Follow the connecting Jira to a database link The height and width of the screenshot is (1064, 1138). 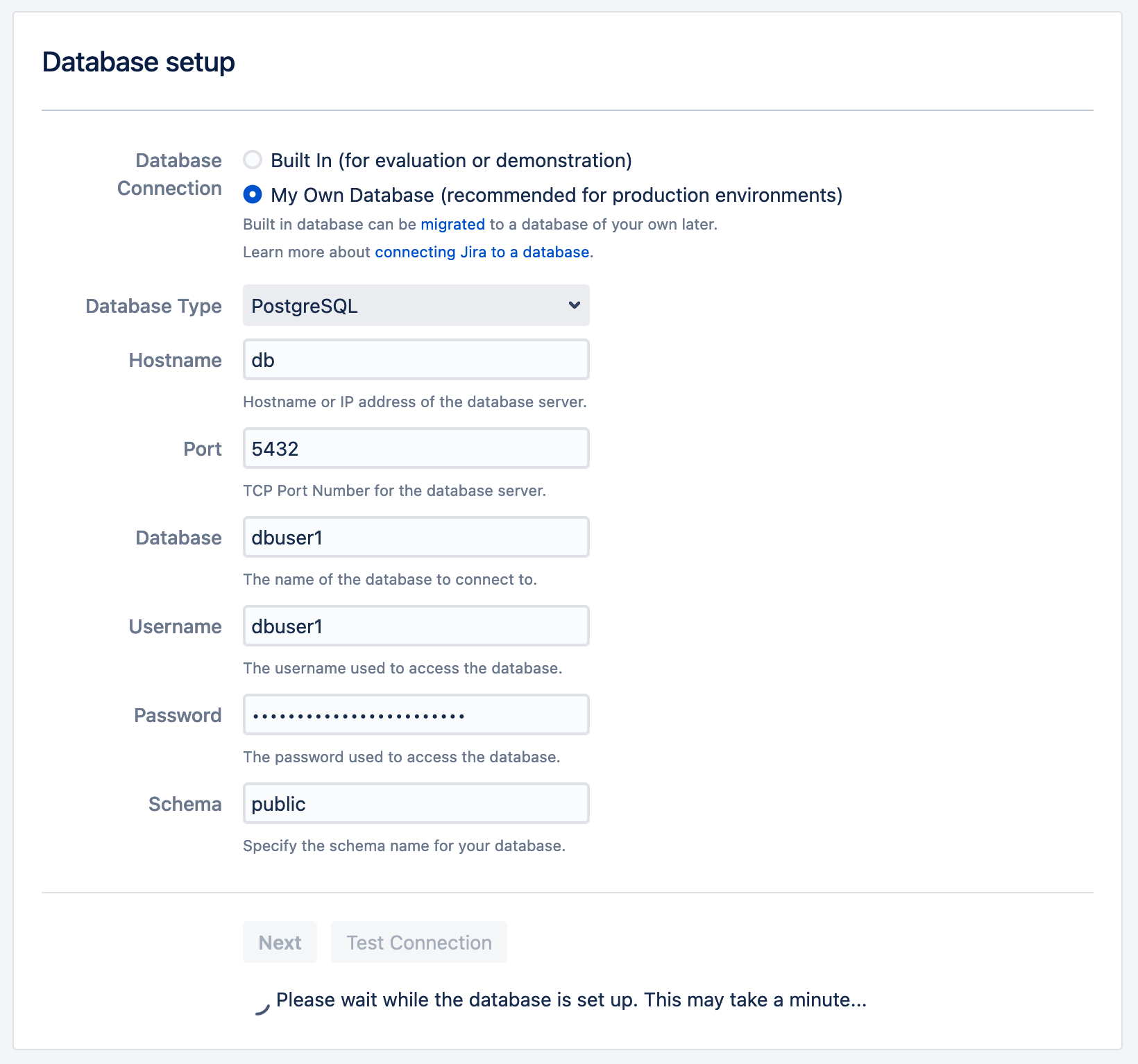click(x=482, y=252)
